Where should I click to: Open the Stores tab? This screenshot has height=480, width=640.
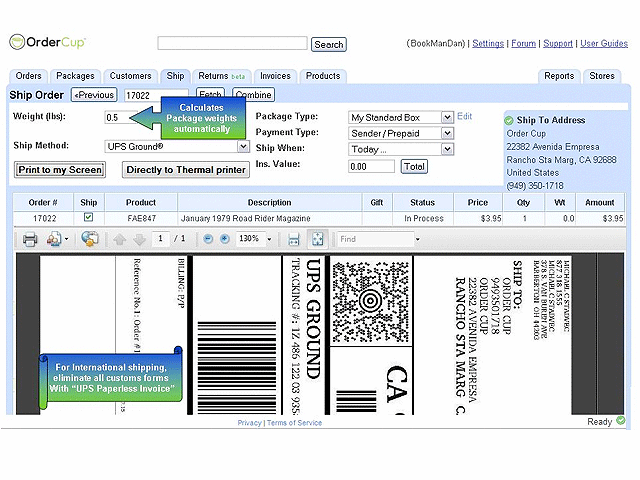click(602, 76)
